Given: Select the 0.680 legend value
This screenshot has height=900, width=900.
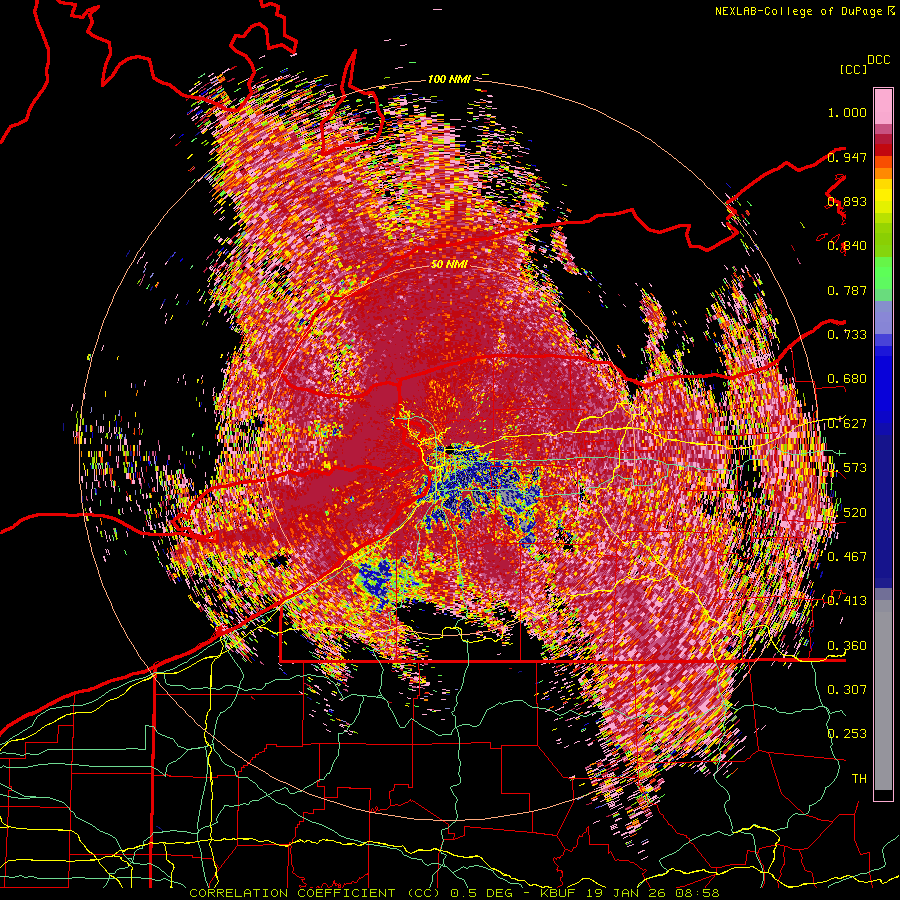Looking at the screenshot, I should (x=847, y=379).
